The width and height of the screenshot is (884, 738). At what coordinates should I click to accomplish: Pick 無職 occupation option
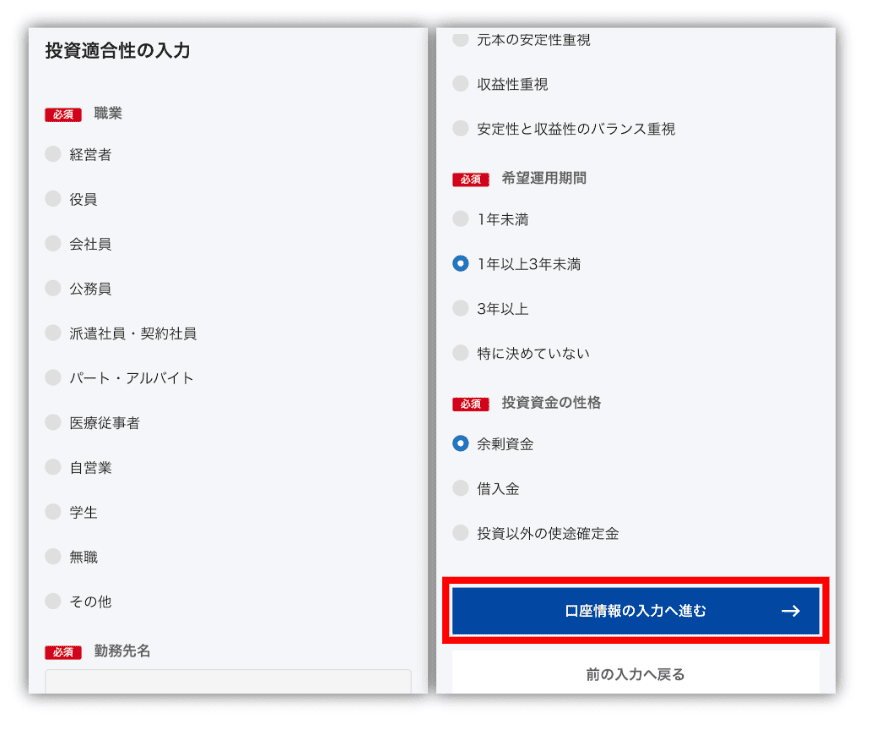(53, 557)
